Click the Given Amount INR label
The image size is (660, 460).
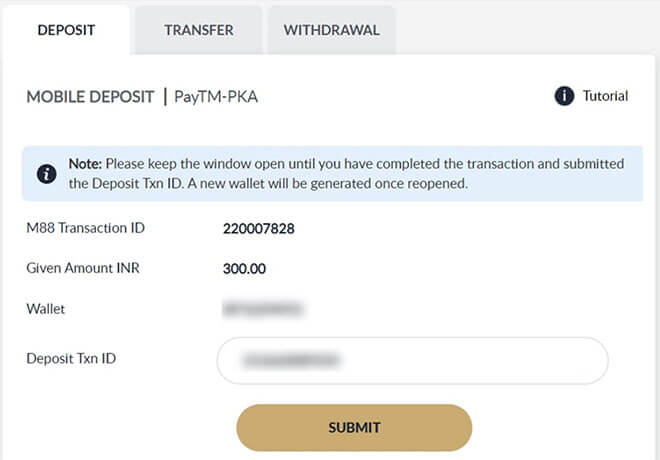81,268
